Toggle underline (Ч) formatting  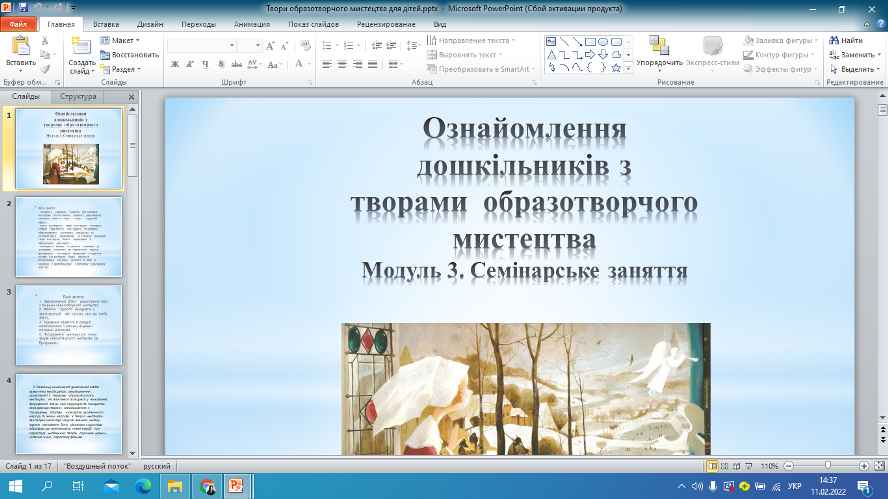tap(206, 64)
